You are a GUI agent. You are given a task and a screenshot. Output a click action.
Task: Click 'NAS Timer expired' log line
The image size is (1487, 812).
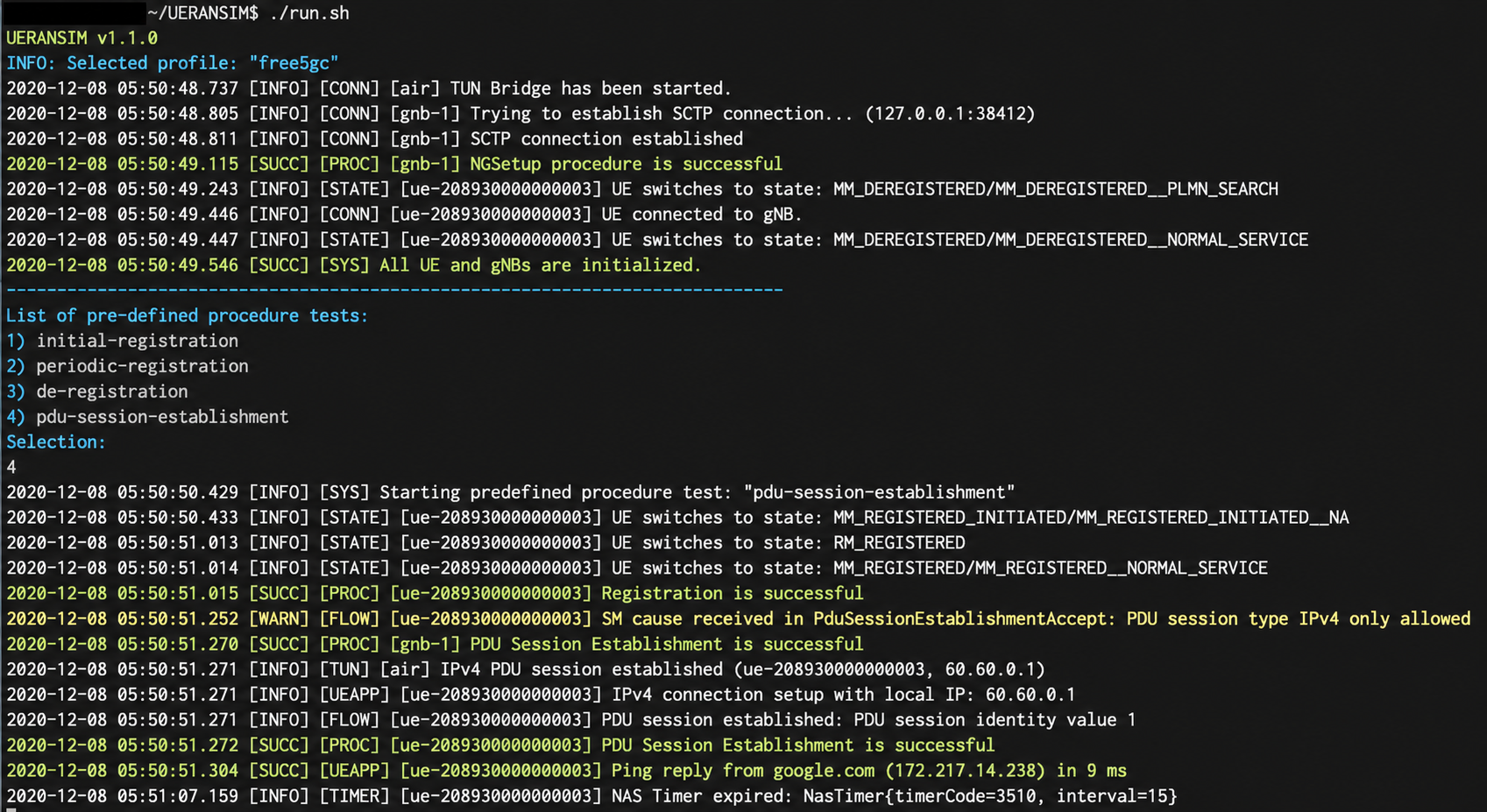[591, 796]
